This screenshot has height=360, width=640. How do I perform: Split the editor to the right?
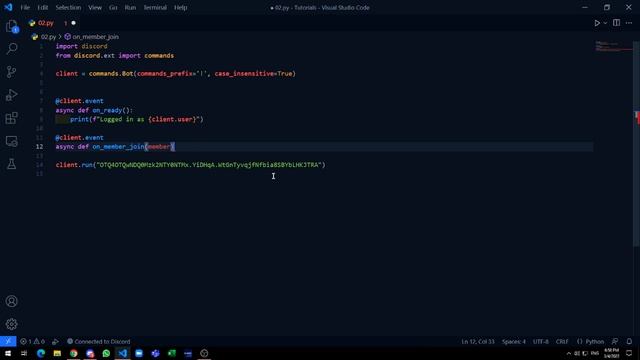[616, 23]
